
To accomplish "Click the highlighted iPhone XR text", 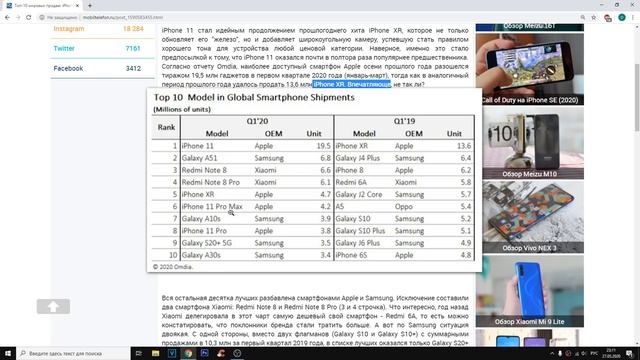I will point(352,84).
